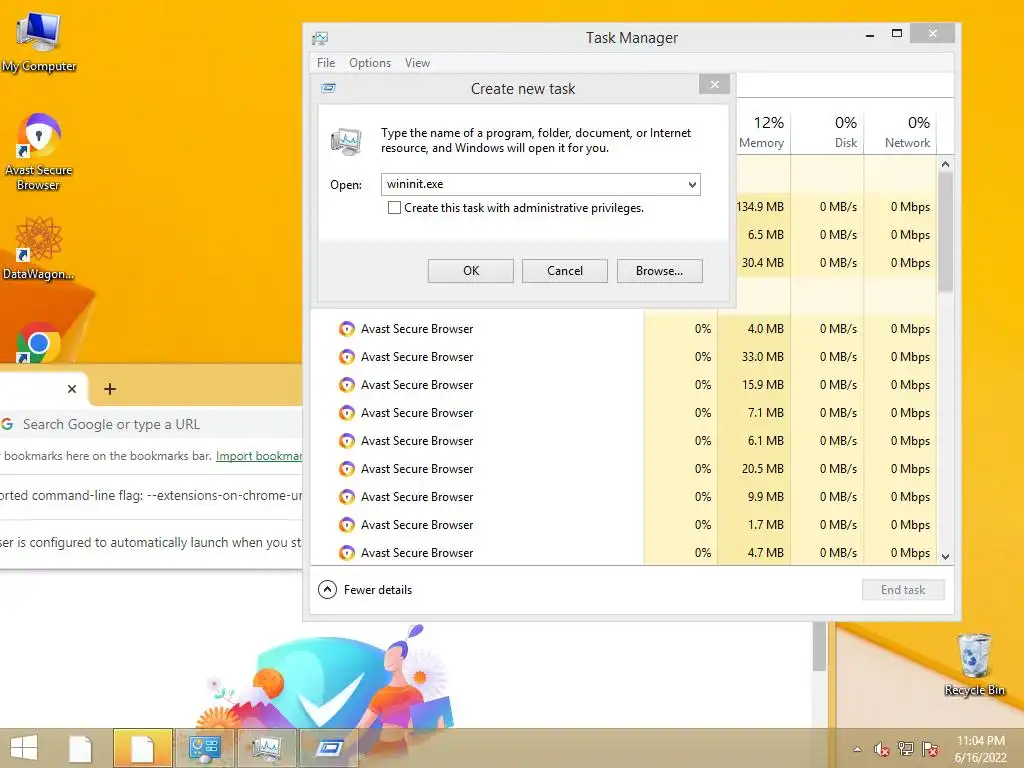Switch to Run dialog taskbar icon
This screenshot has width=1024, height=768.
[328, 748]
